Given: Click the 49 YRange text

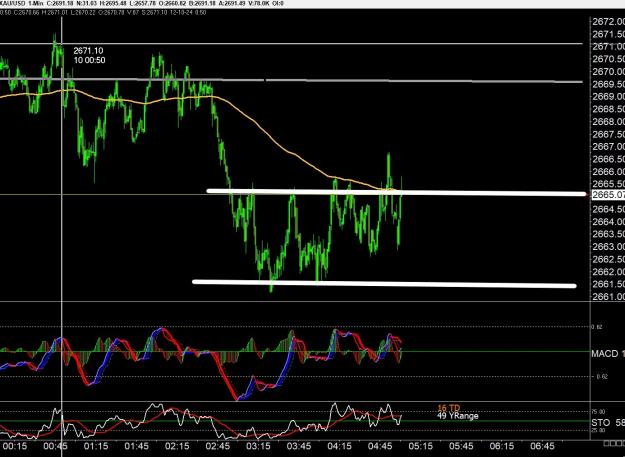Looking at the screenshot, I should [x=457, y=416].
